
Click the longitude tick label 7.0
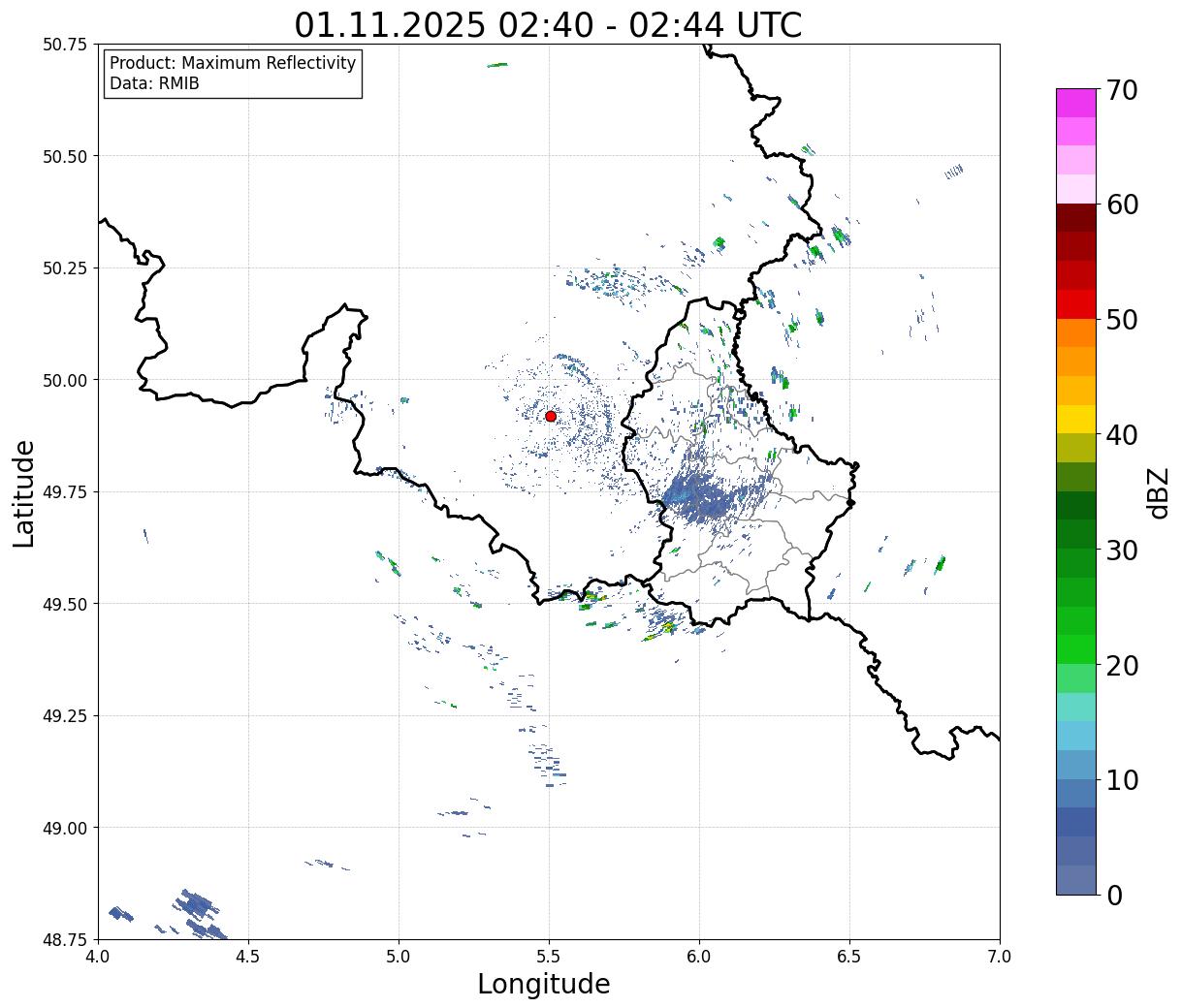tap(1000, 956)
